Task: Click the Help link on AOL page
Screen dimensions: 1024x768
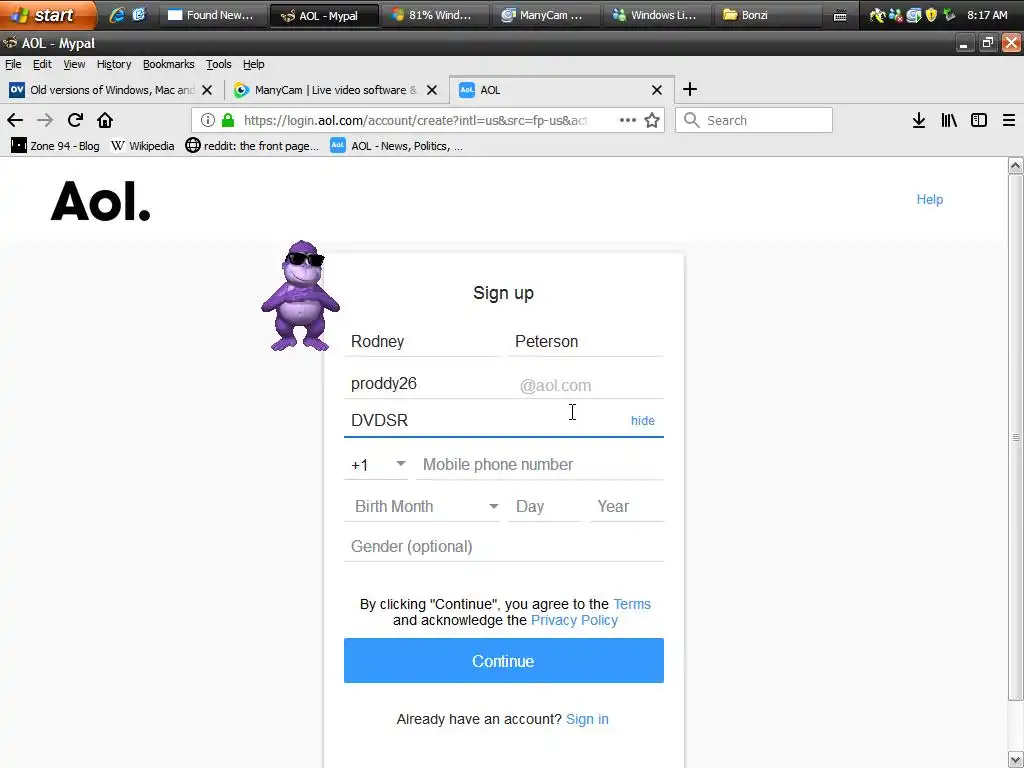Action: point(929,199)
